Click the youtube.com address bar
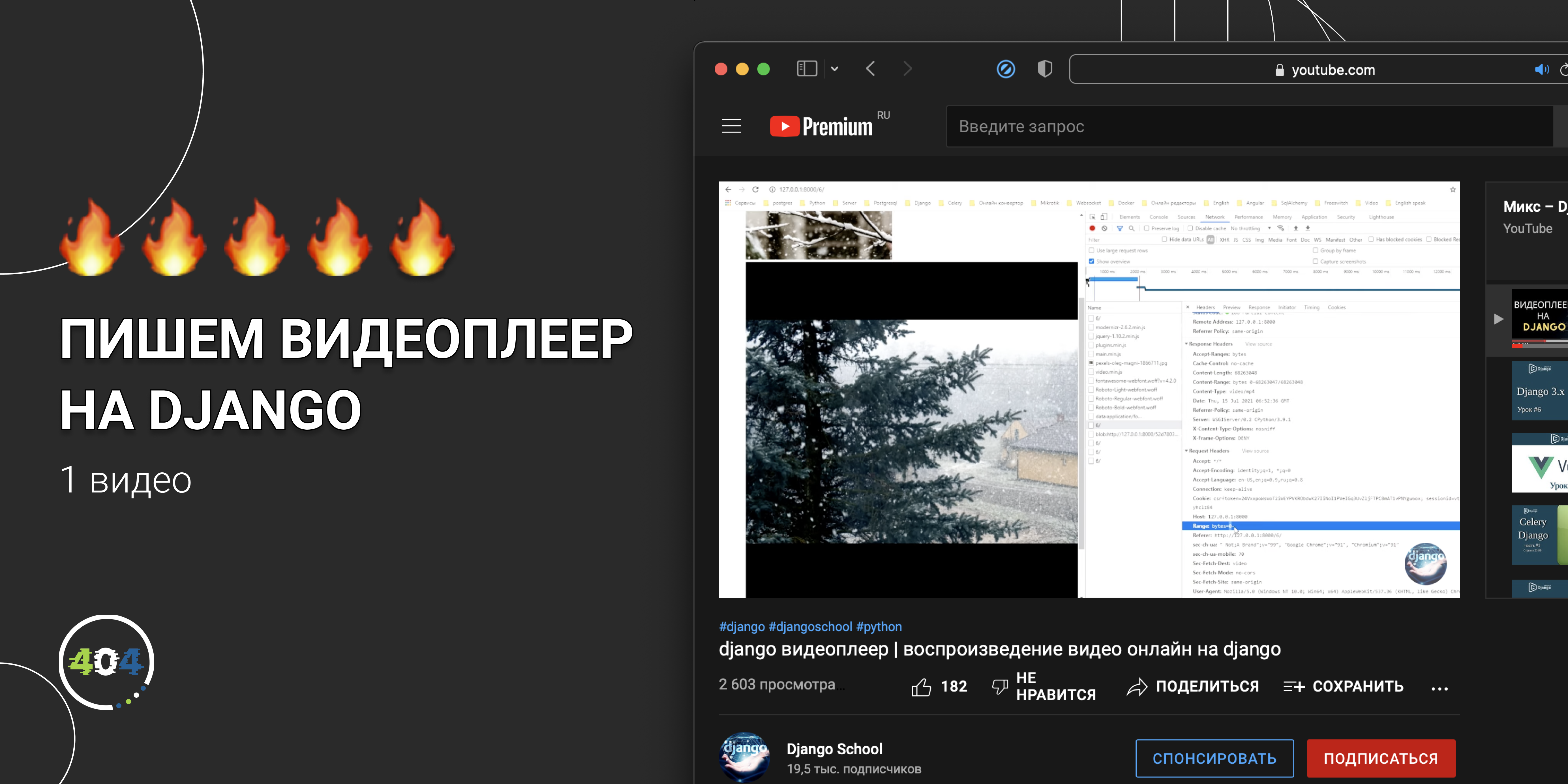This screenshot has width=1568, height=784. [x=1318, y=69]
